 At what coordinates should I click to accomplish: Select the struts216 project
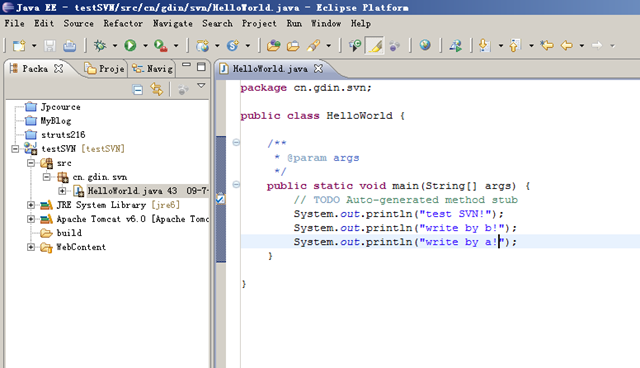tap(63, 135)
